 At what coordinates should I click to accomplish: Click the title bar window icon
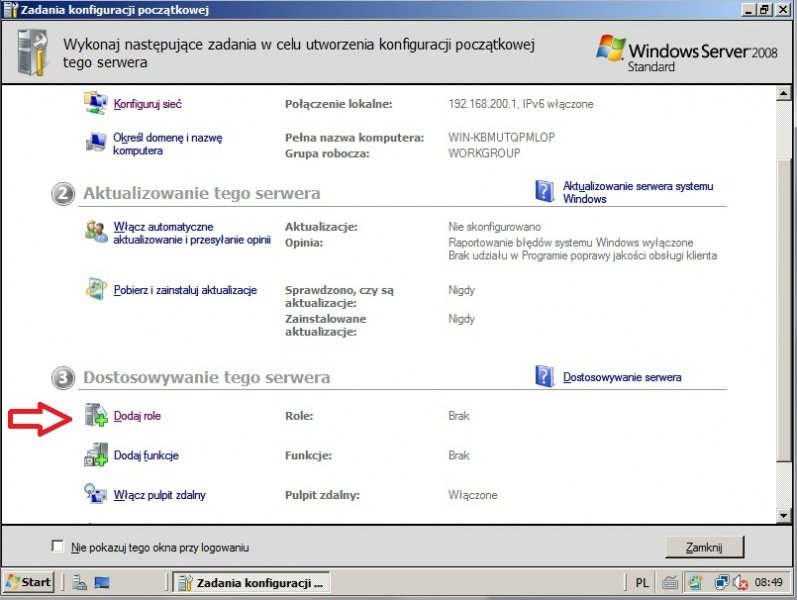tap(10, 10)
